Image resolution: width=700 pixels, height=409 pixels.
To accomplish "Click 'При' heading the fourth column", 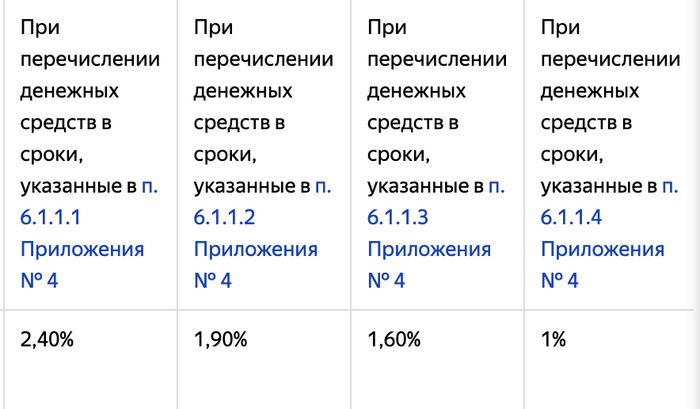I will click(x=560, y=29).
